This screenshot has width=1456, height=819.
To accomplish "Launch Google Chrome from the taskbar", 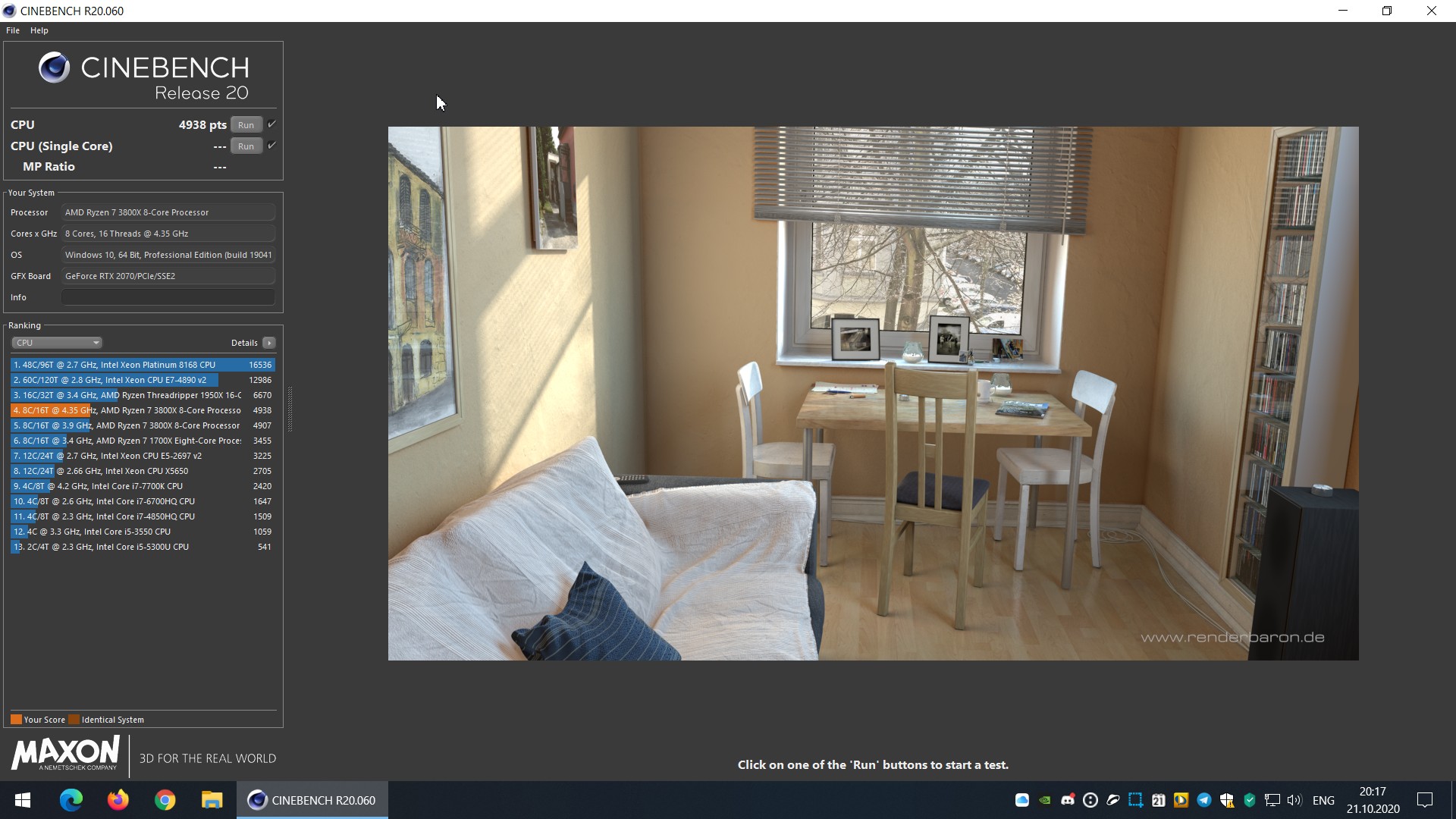I will (165, 800).
